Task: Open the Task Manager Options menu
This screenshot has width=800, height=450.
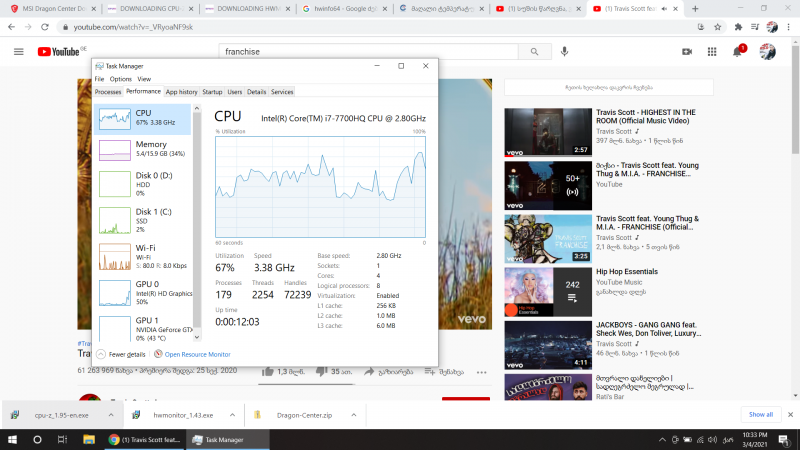Action: (120, 79)
